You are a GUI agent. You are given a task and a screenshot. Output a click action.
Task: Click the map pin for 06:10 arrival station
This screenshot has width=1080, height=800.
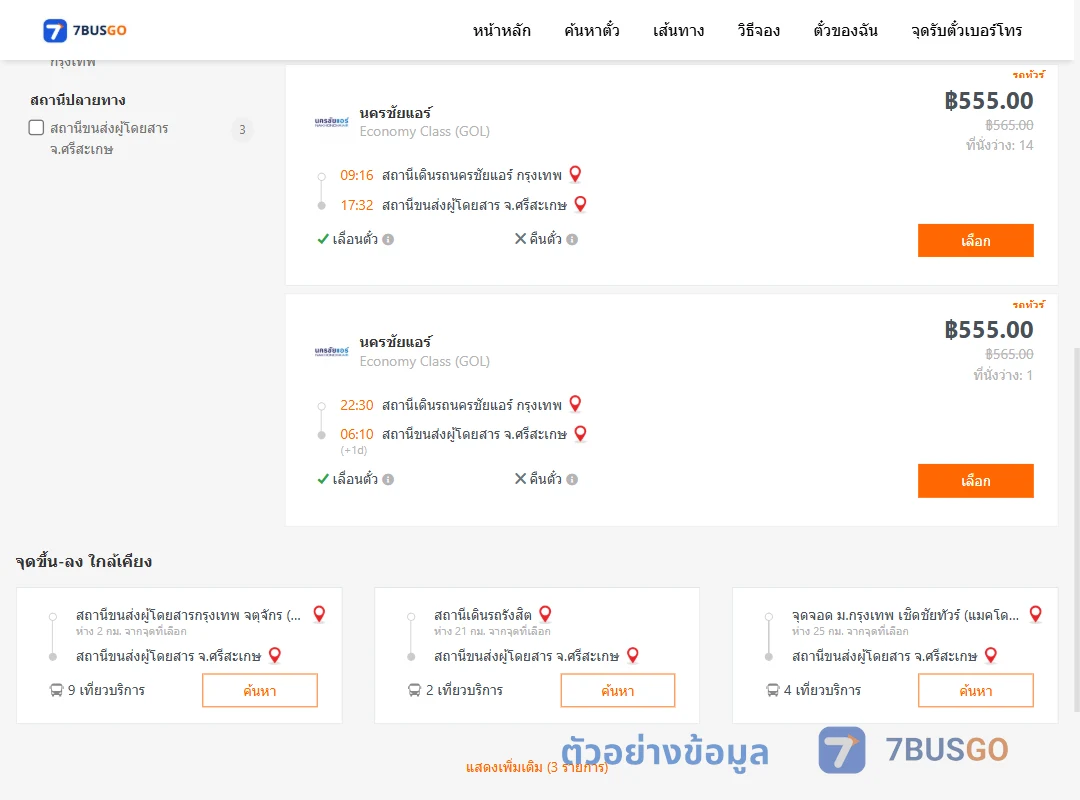[x=580, y=433]
